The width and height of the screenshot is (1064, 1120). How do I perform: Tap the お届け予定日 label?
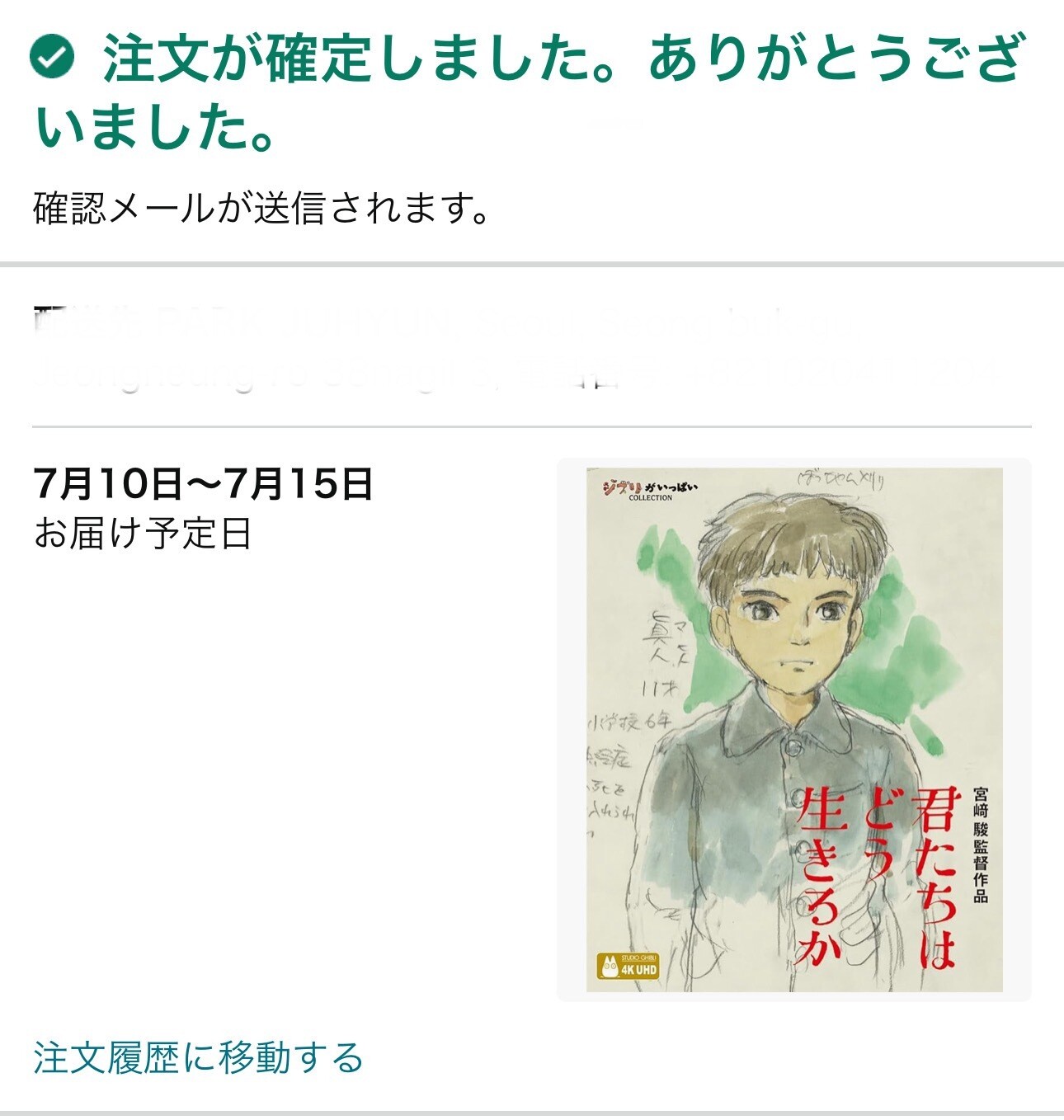tap(143, 534)
